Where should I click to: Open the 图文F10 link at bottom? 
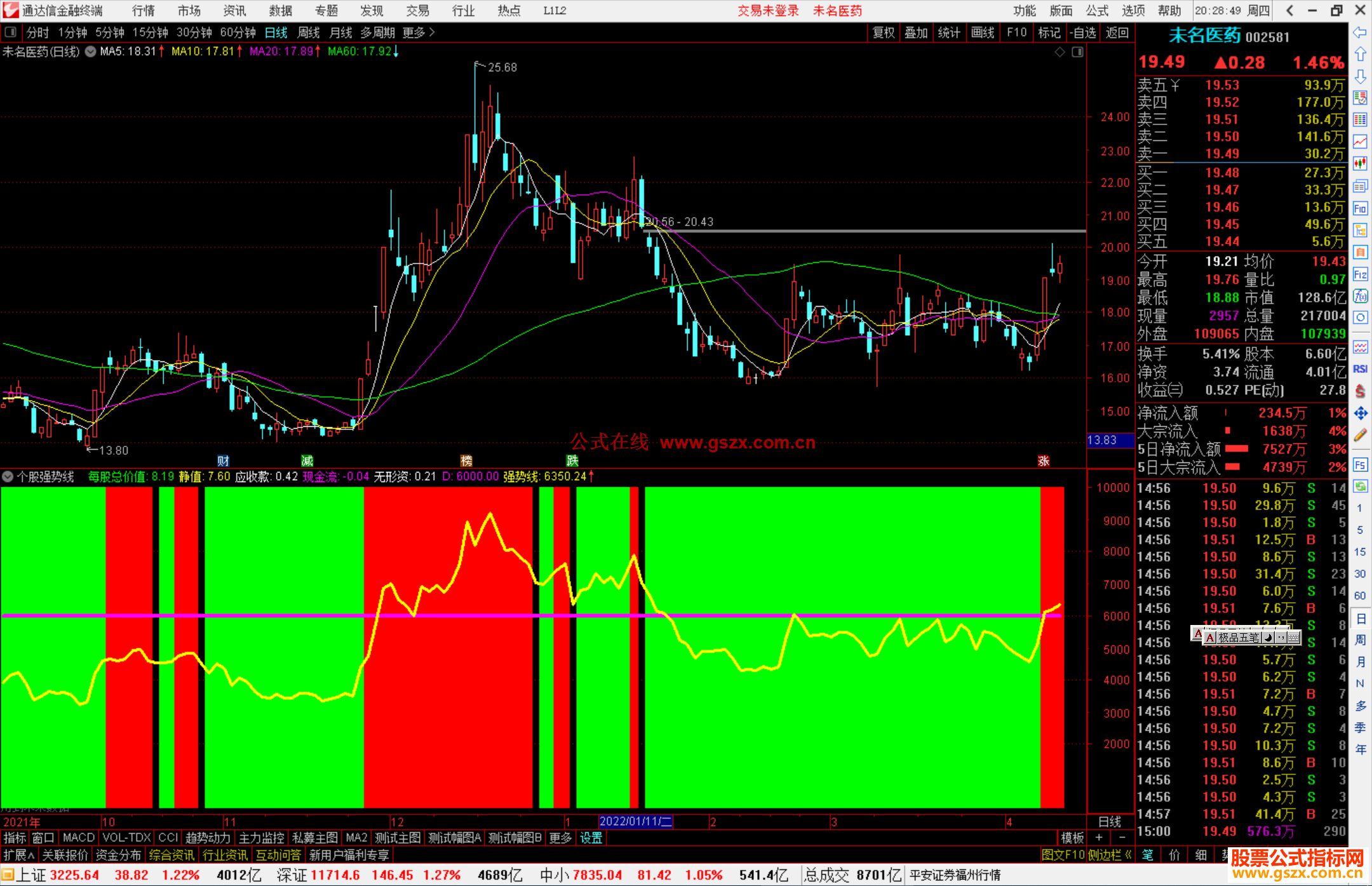tap(1063, 855)
